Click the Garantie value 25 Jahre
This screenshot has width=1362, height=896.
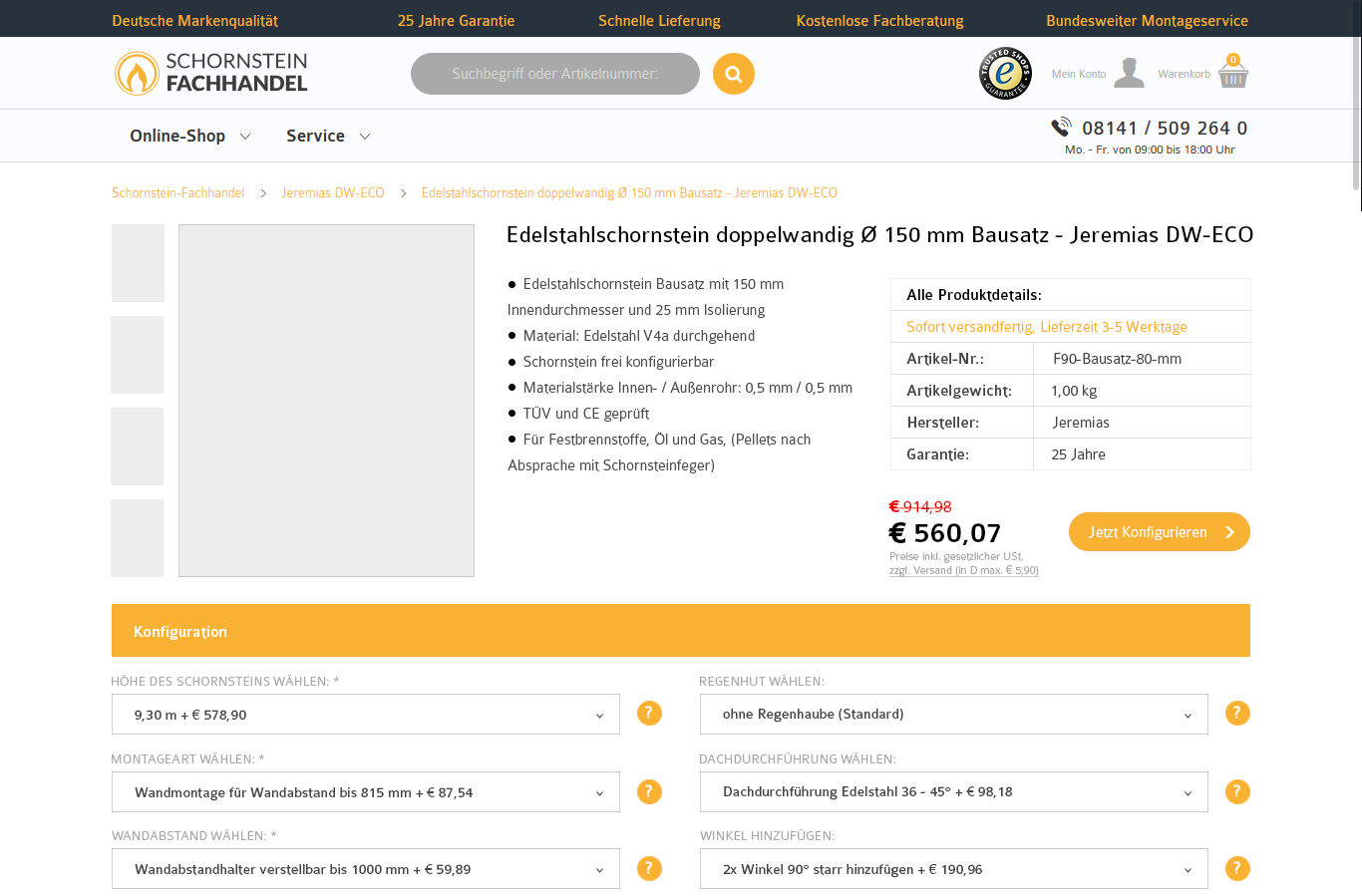pyautogui.click(x=1078, y=454)
